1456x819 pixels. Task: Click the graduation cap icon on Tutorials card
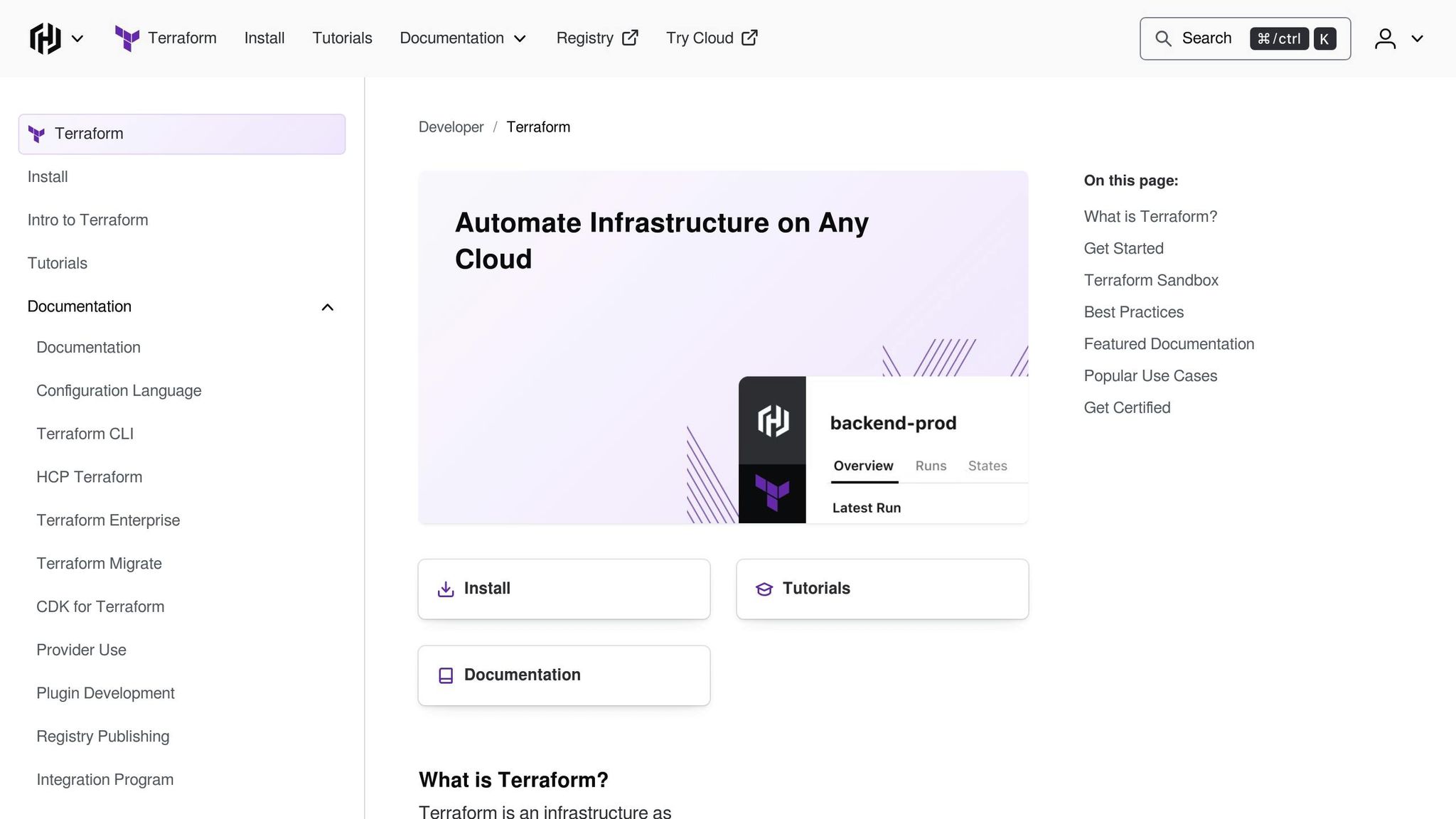click(x=764, y=589)
